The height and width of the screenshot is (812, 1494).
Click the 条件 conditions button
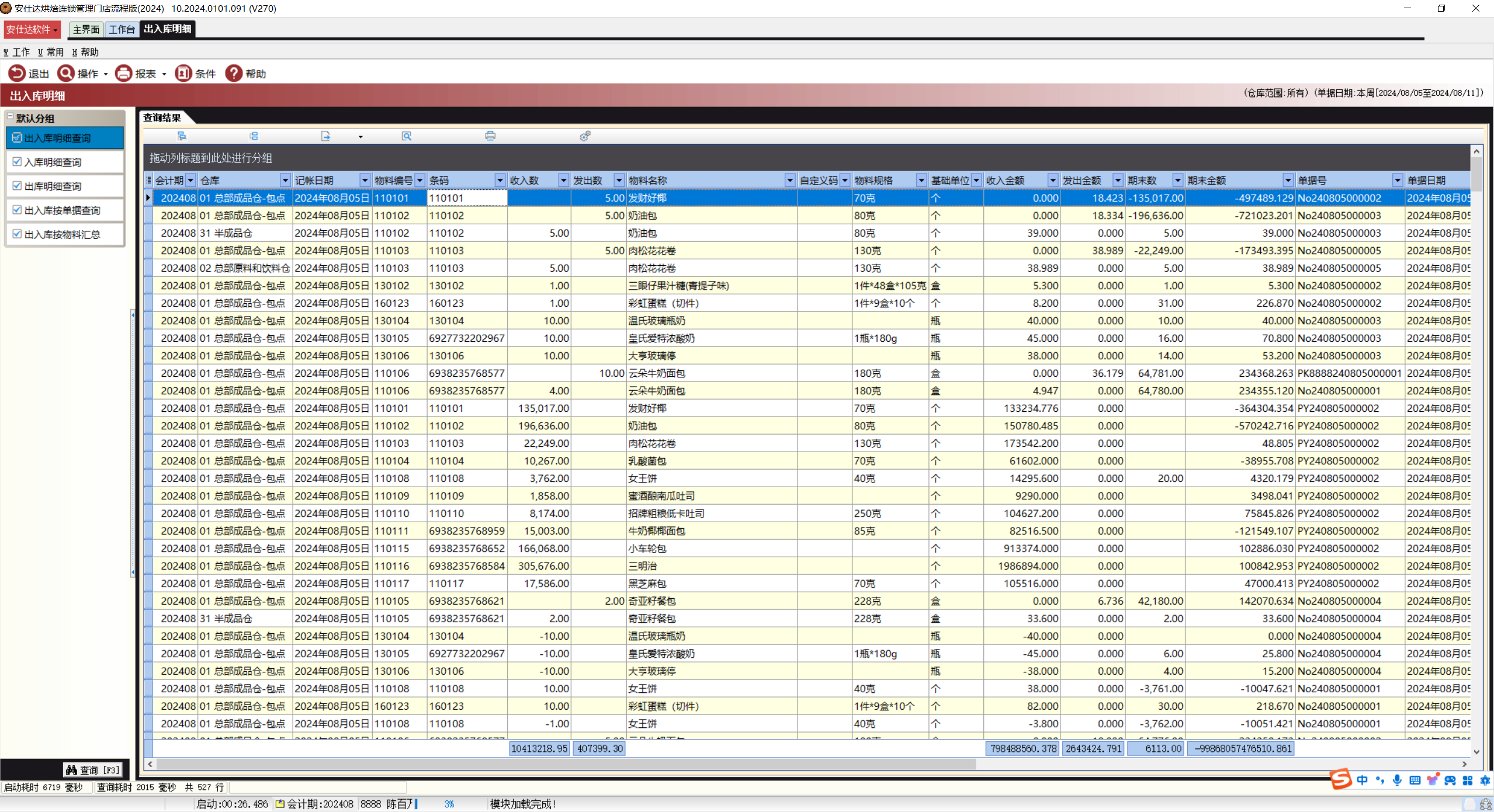tap(196, 74)
